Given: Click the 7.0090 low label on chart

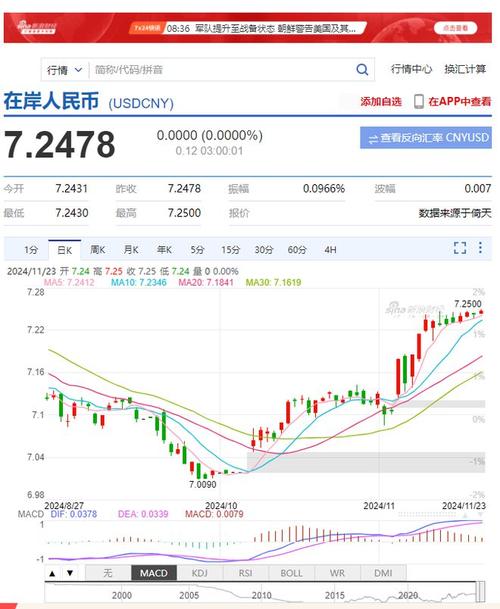Looking at the screenshot, I should 202,484.
